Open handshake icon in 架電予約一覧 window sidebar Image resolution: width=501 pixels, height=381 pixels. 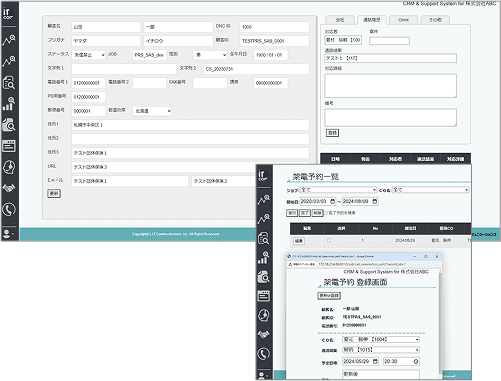[x=264, y=334]
